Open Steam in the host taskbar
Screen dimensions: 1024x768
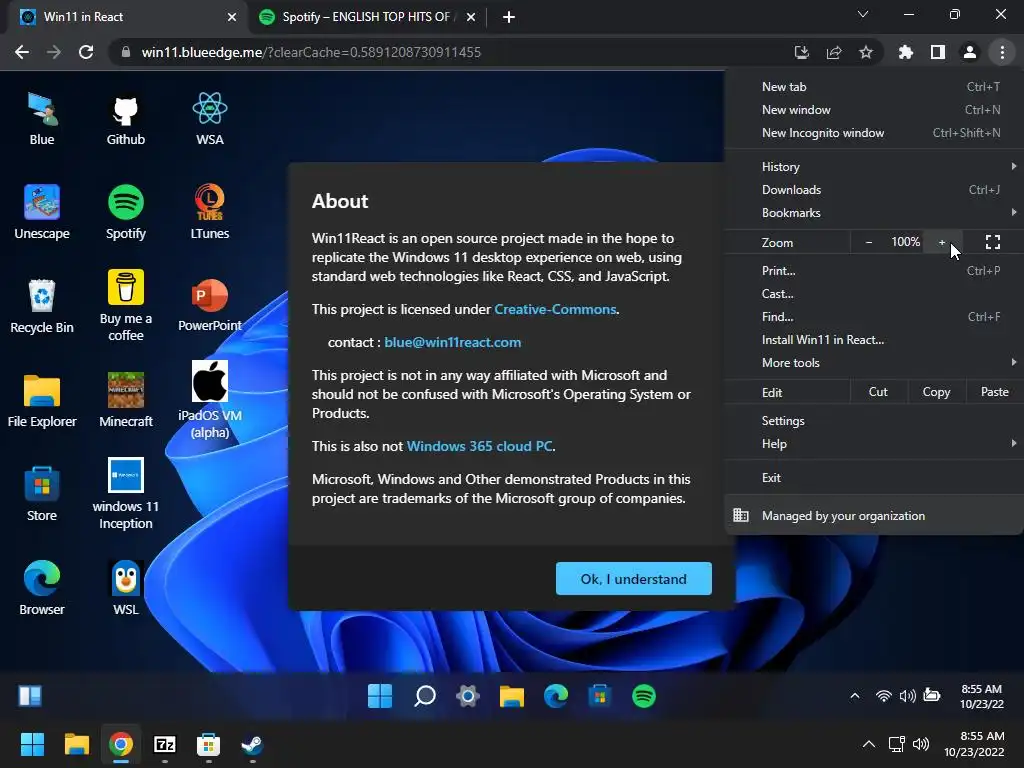252,744
